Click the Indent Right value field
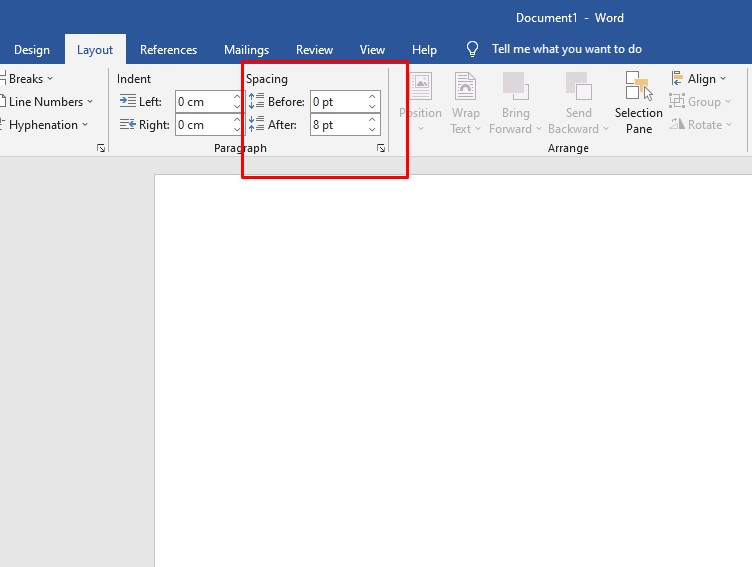This screenshot has height=567, width=752. [204, 125]
